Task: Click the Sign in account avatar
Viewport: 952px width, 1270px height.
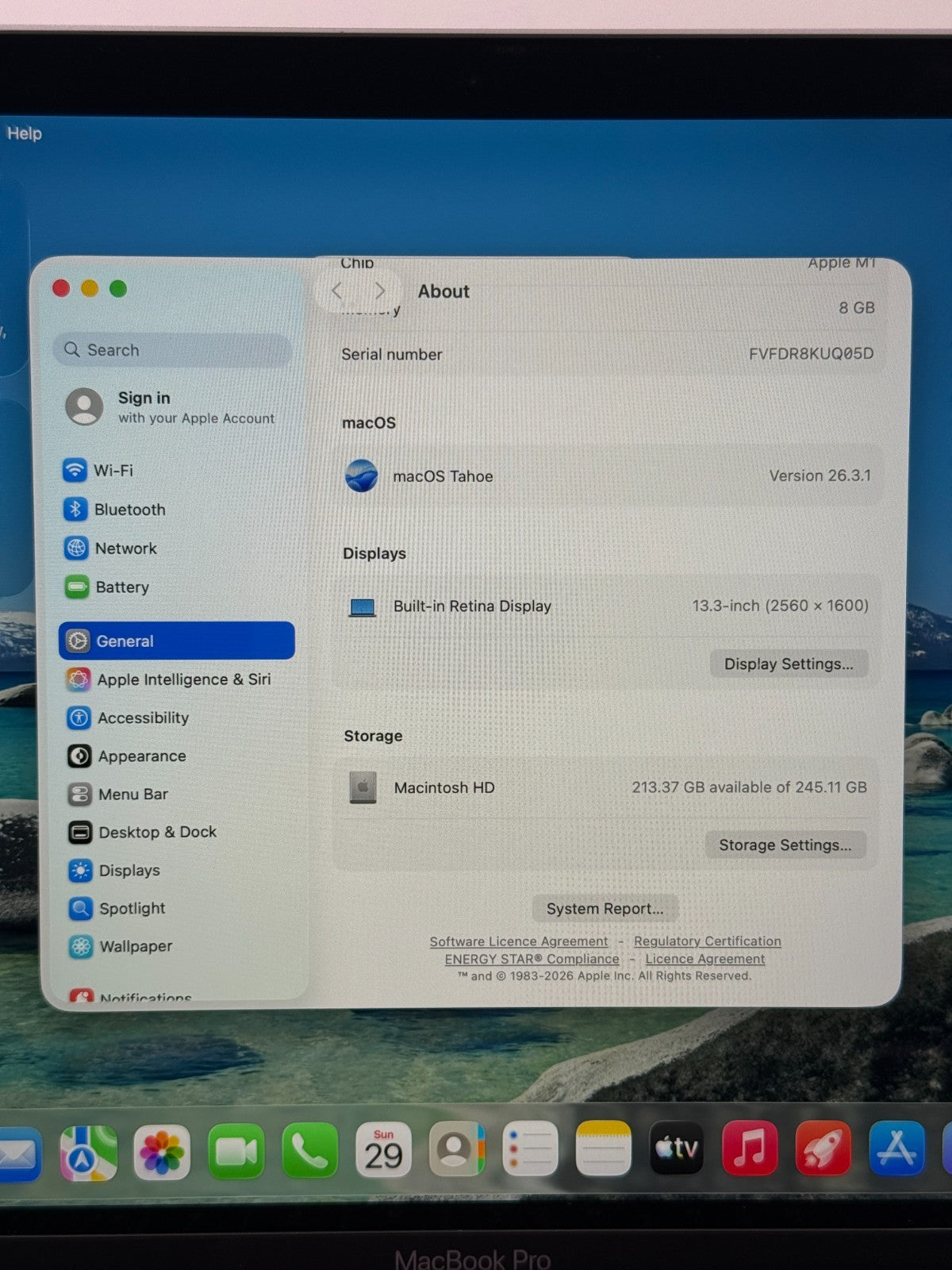Action: (x=84, y=406)
